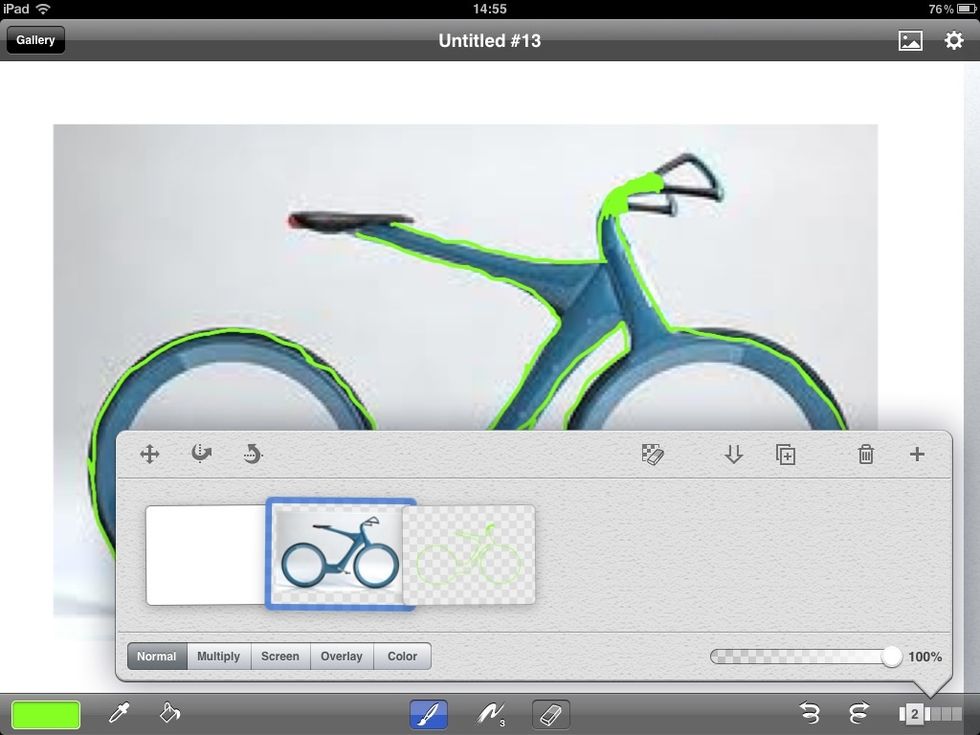Undo the last stroke

(x=810, y=713)
